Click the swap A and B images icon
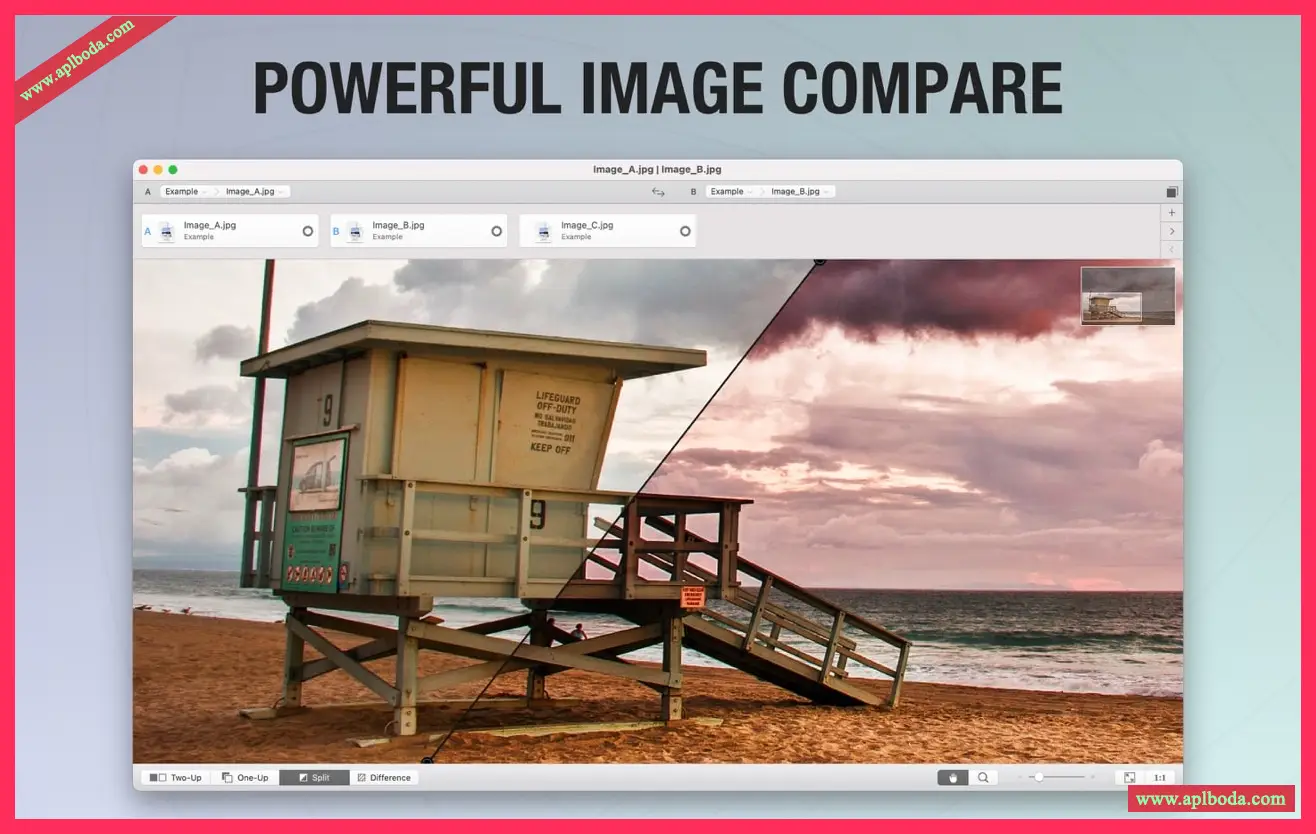Screen dimensions: 1316x834 tap(658, 192)
